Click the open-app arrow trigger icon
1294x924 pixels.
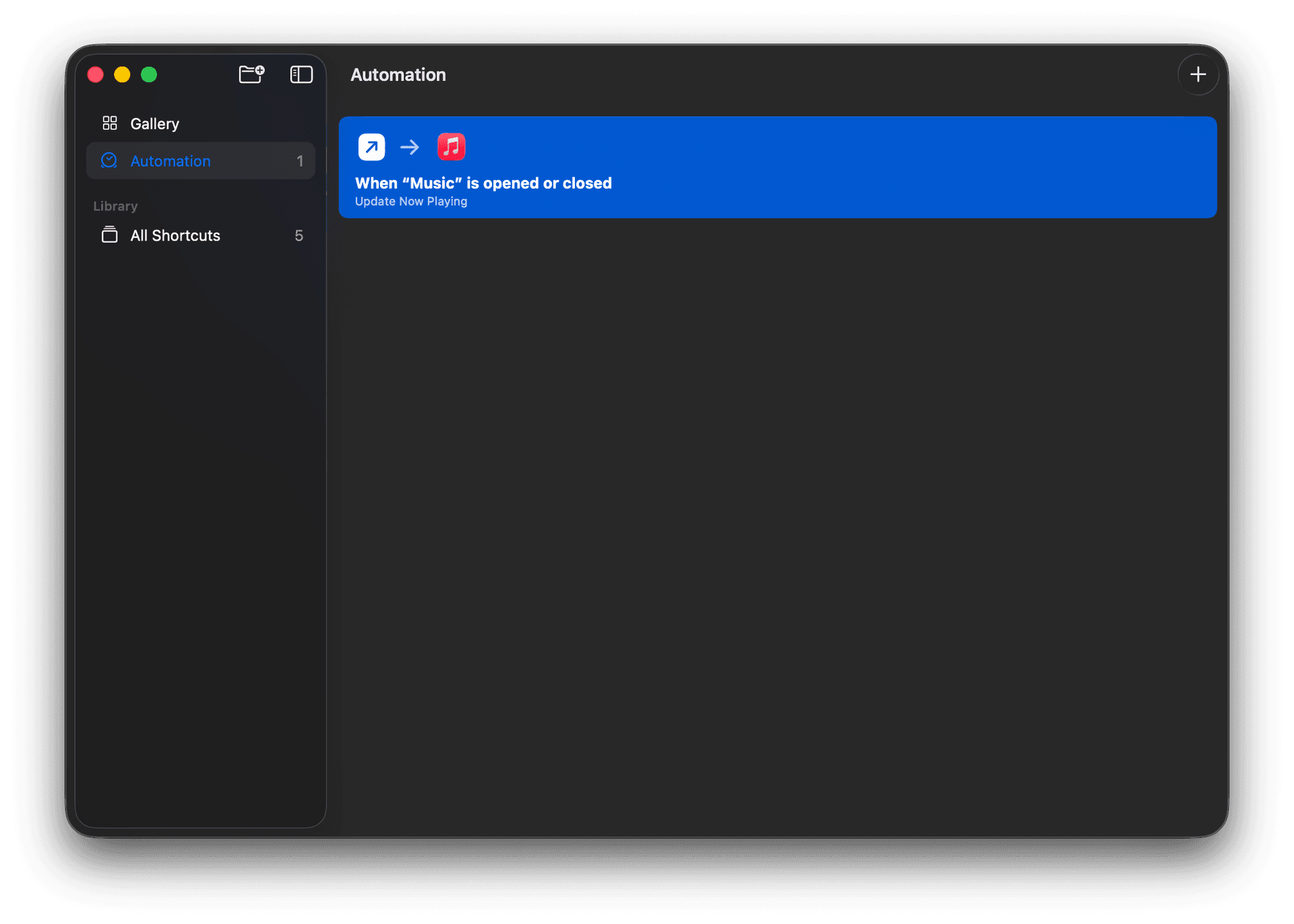click(x=371, y=146)
